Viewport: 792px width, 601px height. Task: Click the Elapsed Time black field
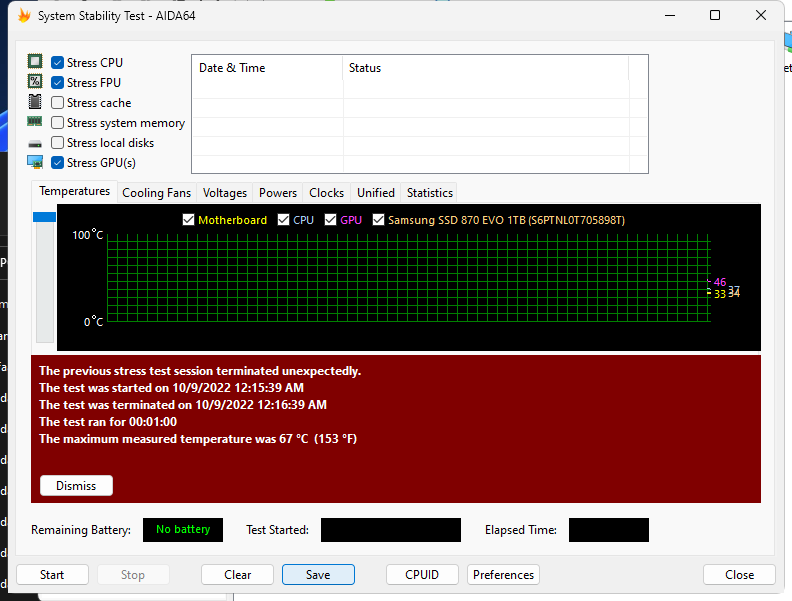click(609, 530)
